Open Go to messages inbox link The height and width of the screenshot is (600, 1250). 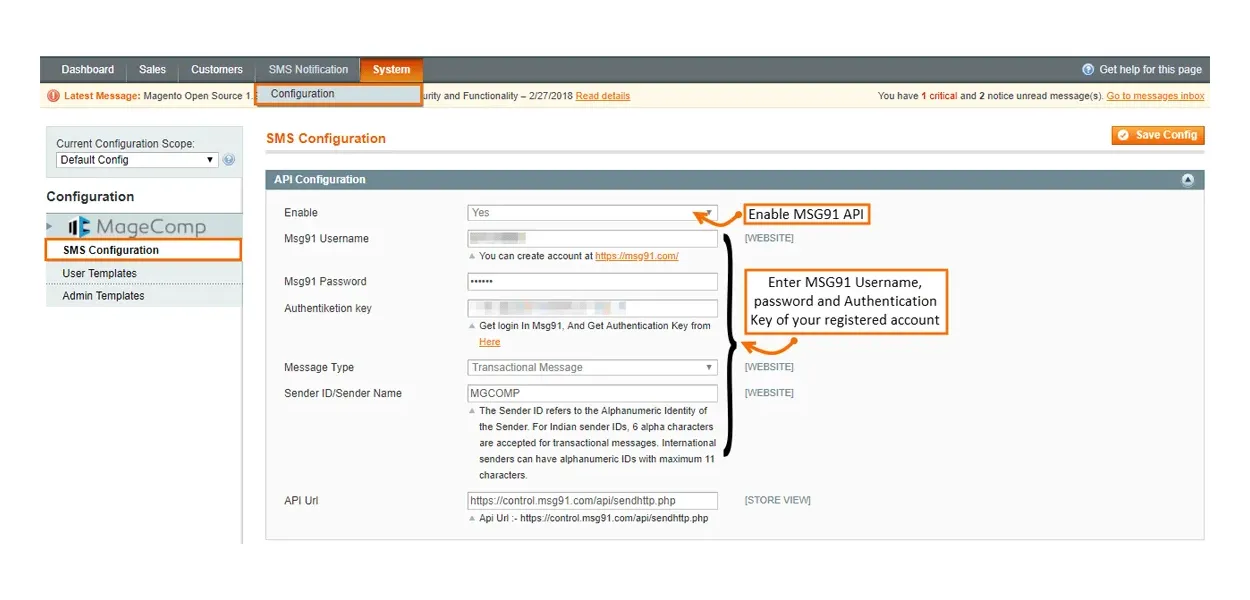click(1155, 96)
